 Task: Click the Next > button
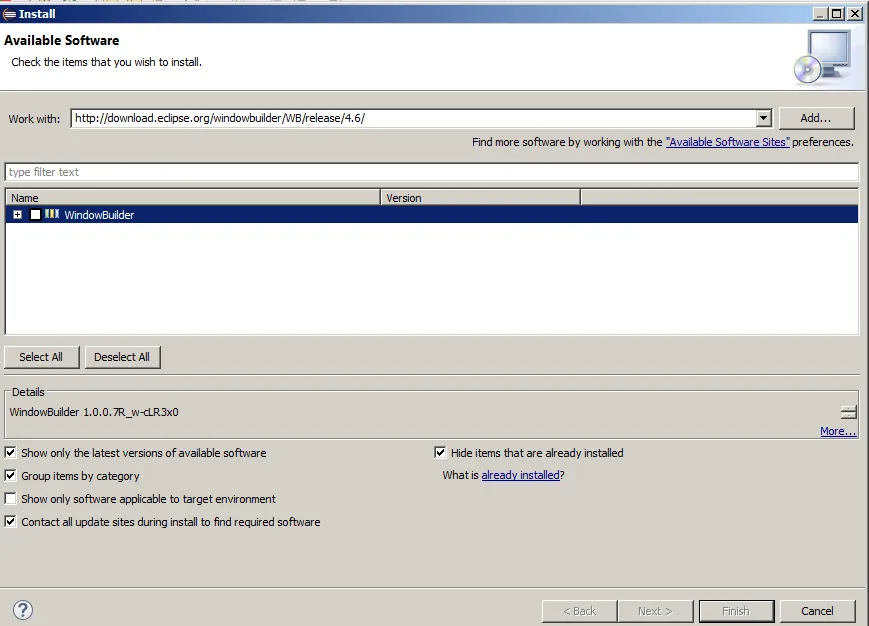click(x=655, y=611)
